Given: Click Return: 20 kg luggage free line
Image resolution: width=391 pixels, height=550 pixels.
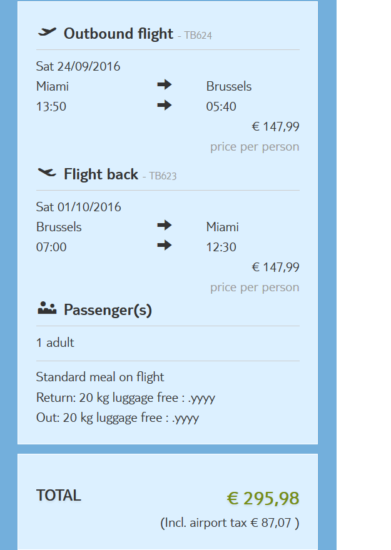Looking at the screenshot, I should click(x=125, y=398).
